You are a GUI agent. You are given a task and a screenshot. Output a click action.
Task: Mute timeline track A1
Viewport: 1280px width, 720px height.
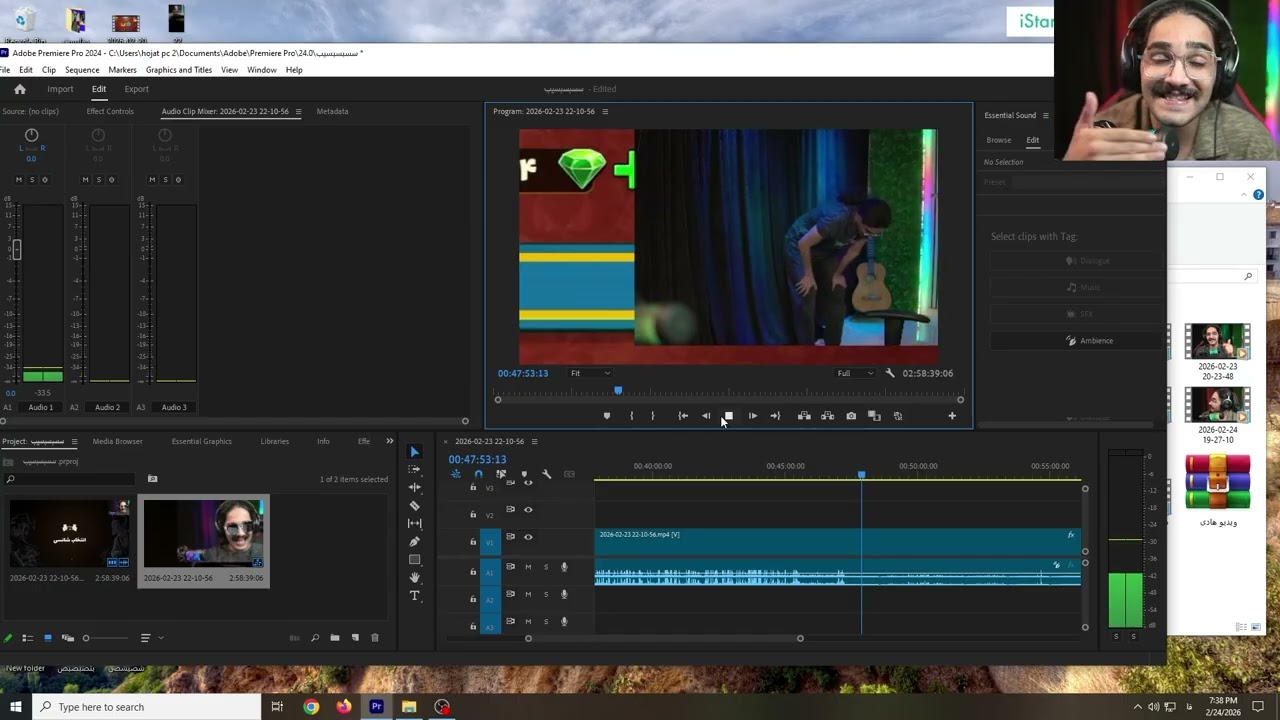[528, 567]
